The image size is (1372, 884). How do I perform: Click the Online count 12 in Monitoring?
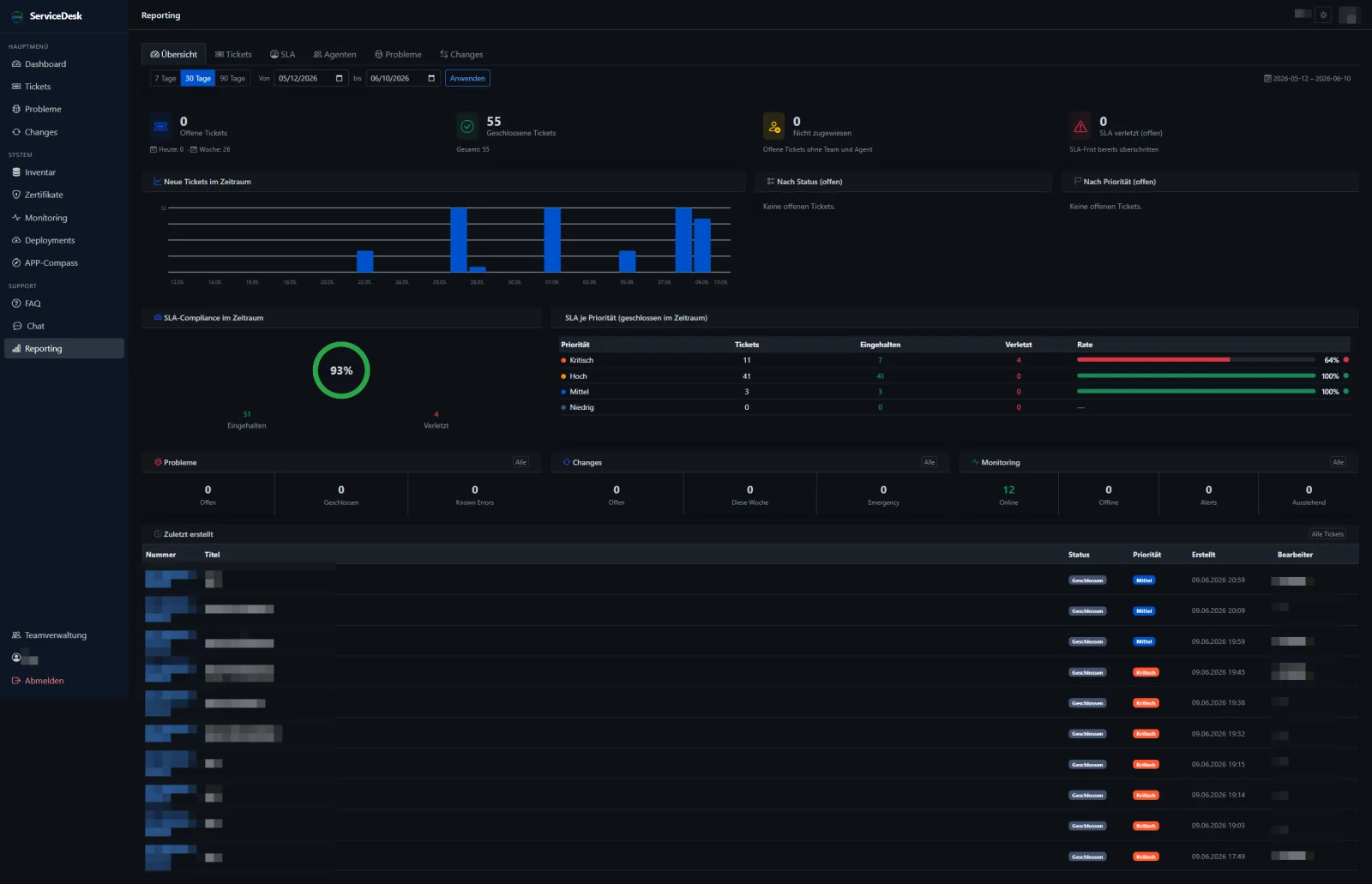(x=1008, y=490)
